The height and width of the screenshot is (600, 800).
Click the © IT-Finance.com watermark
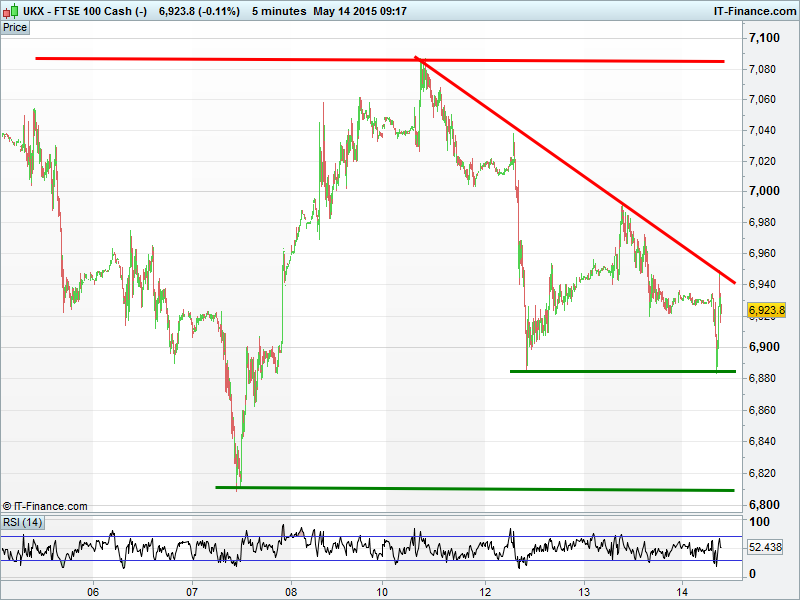45,506
